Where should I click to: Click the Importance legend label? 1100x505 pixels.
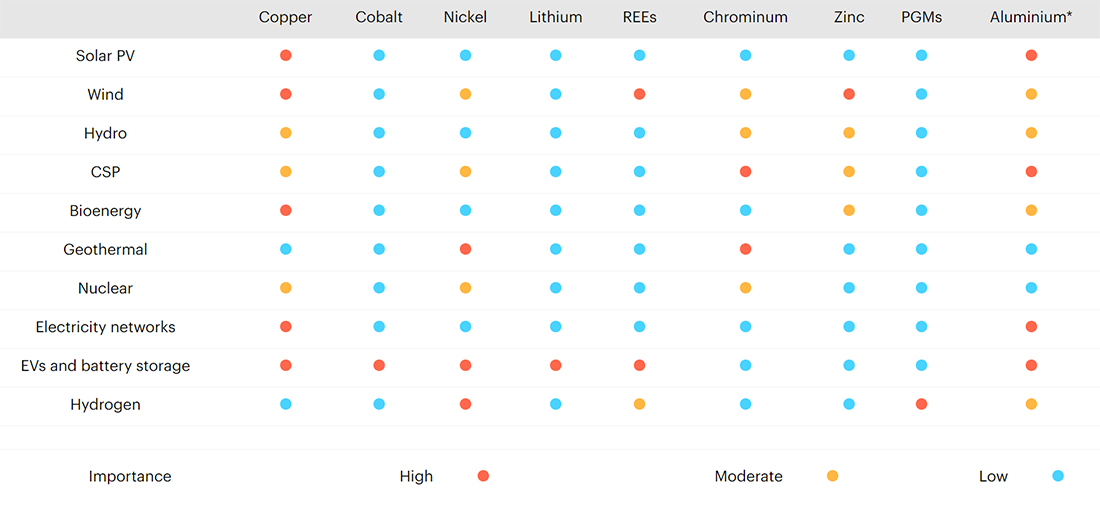[x=130, y=476]
